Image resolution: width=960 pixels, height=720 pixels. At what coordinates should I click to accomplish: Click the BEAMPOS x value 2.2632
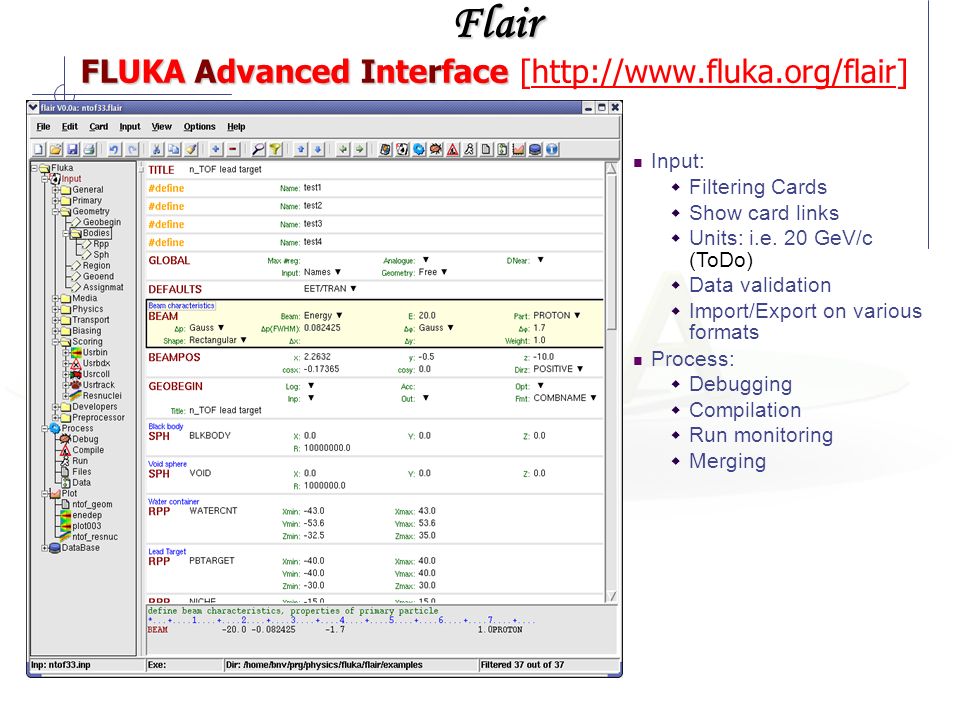317,356
